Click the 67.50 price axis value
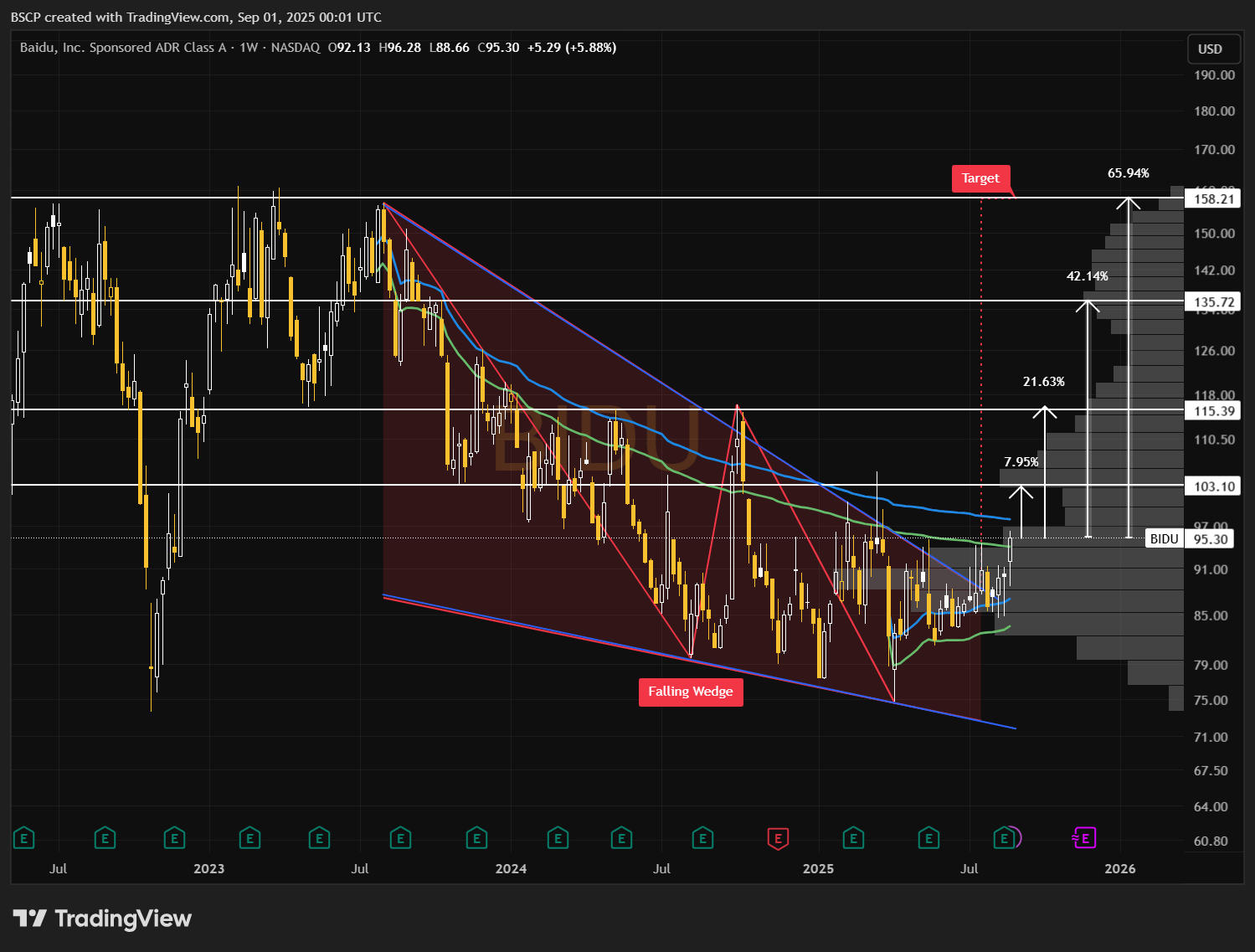 (x=1211, y=771)
